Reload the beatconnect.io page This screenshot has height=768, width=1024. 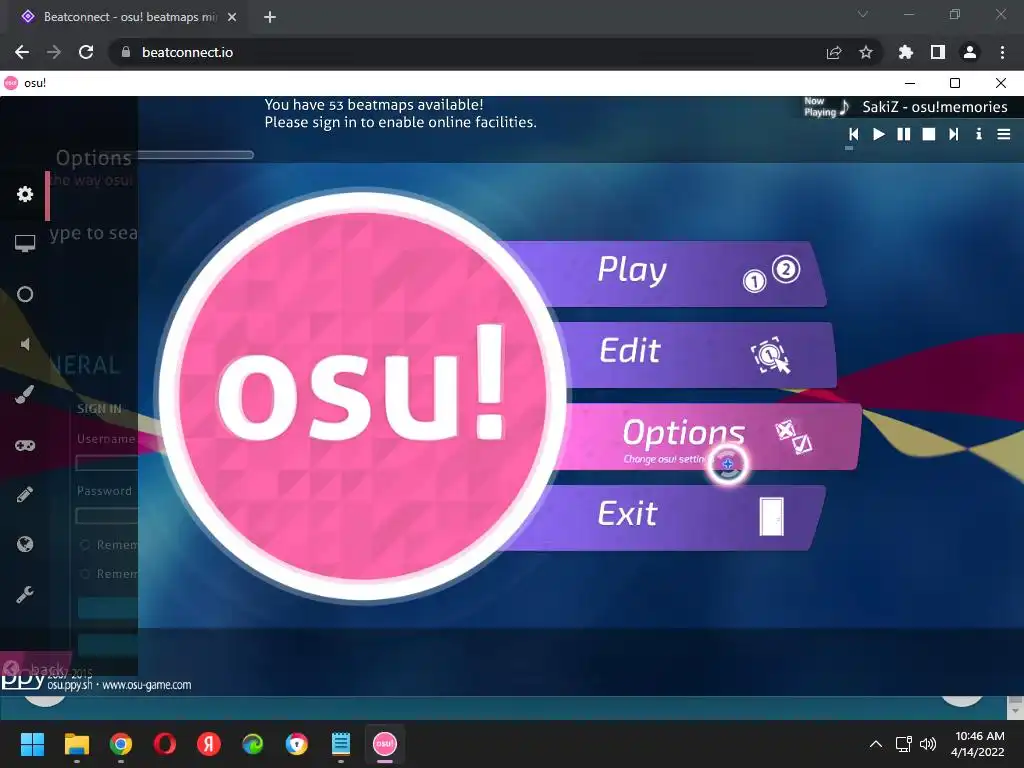tap(86, 52)
